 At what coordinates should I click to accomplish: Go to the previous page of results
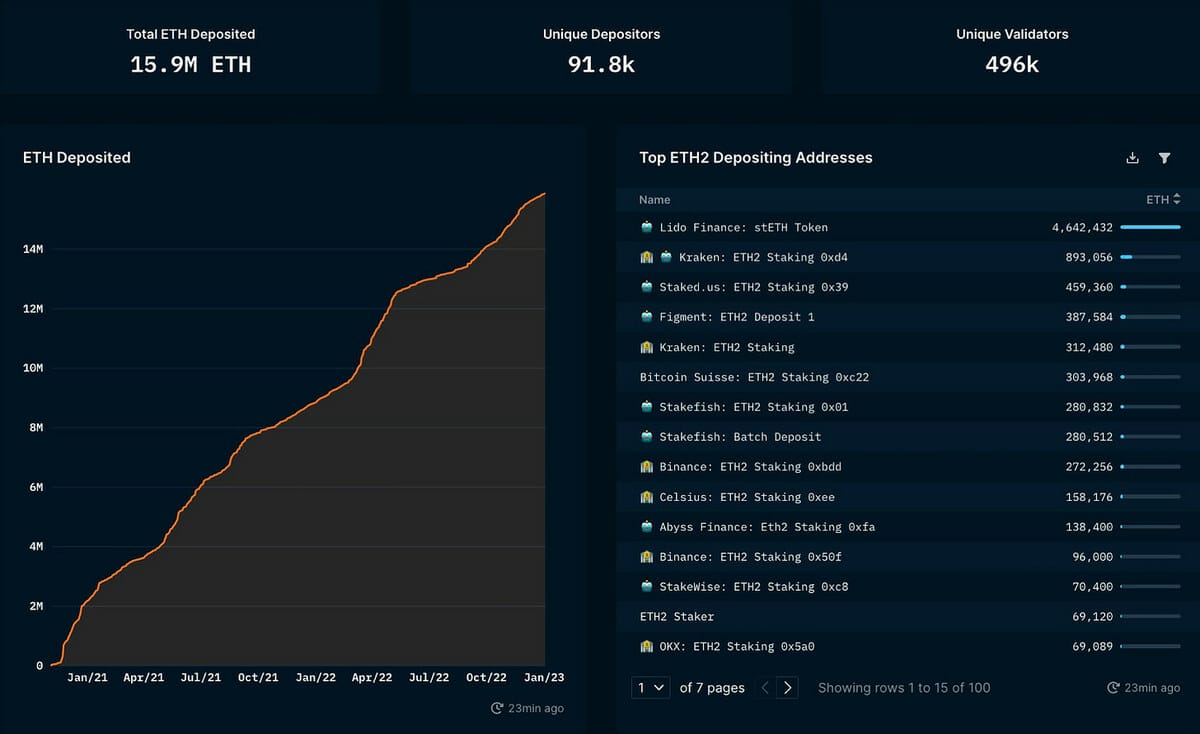764,687
